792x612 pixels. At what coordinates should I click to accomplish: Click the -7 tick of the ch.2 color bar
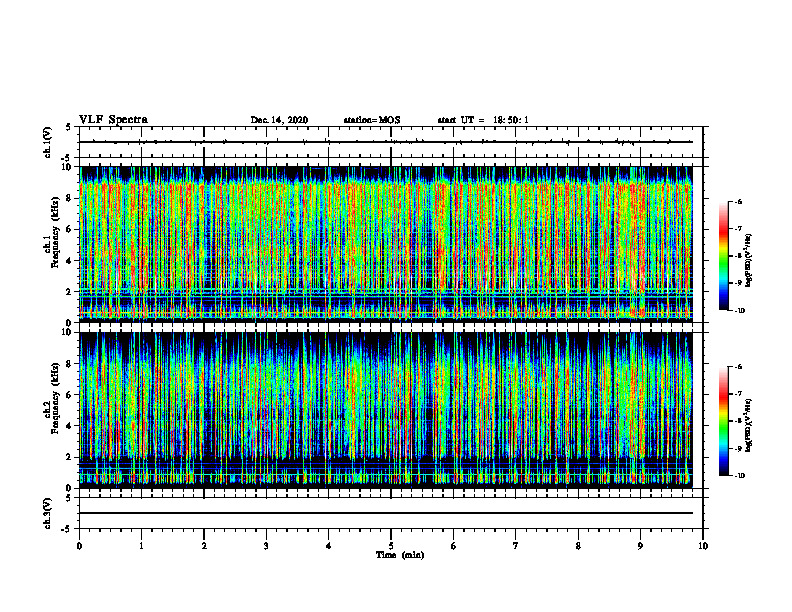[x=738, y=394]
